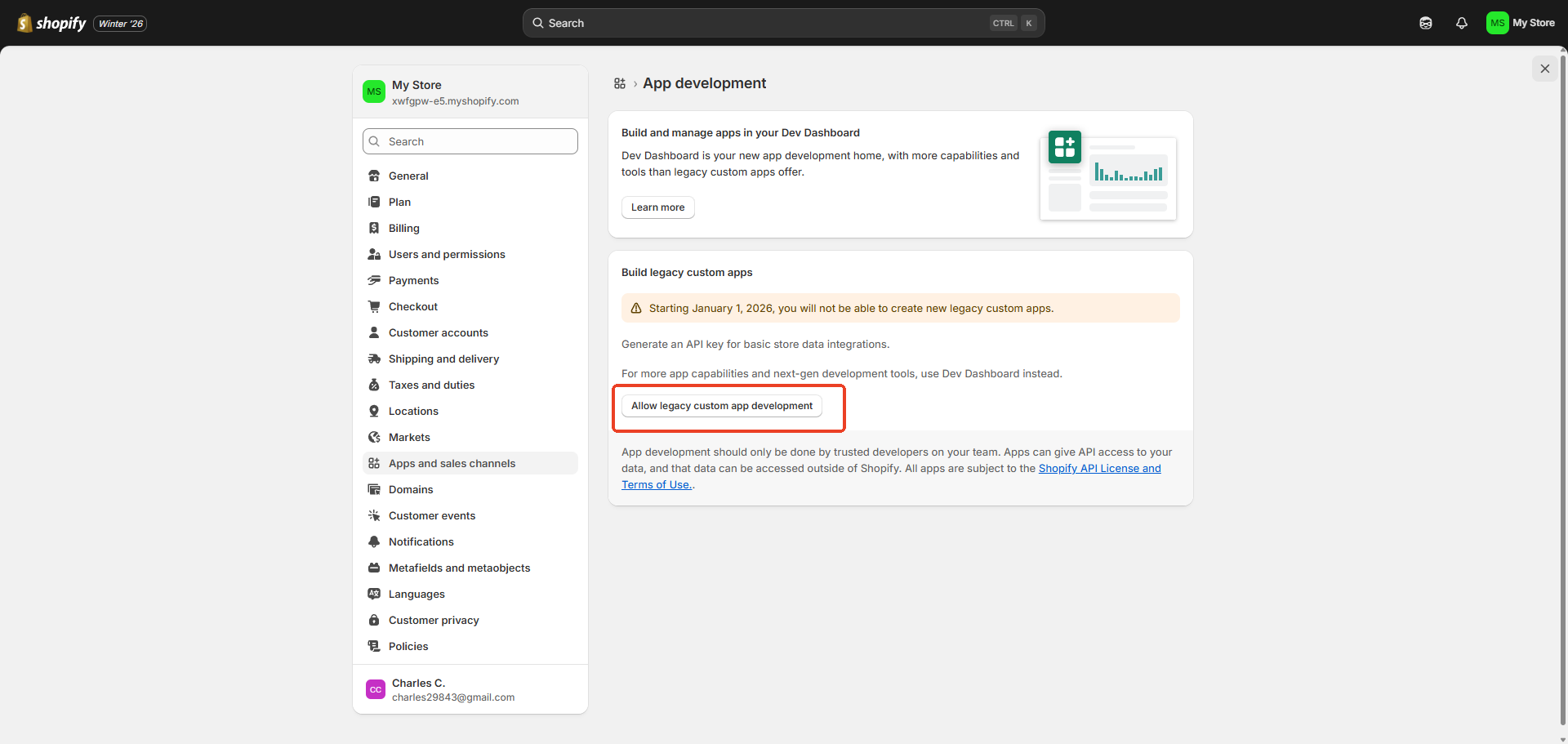Screen dimensions: 1568x744
Task: Click the Shopify logo in the top bar
Action: point(51,23)
